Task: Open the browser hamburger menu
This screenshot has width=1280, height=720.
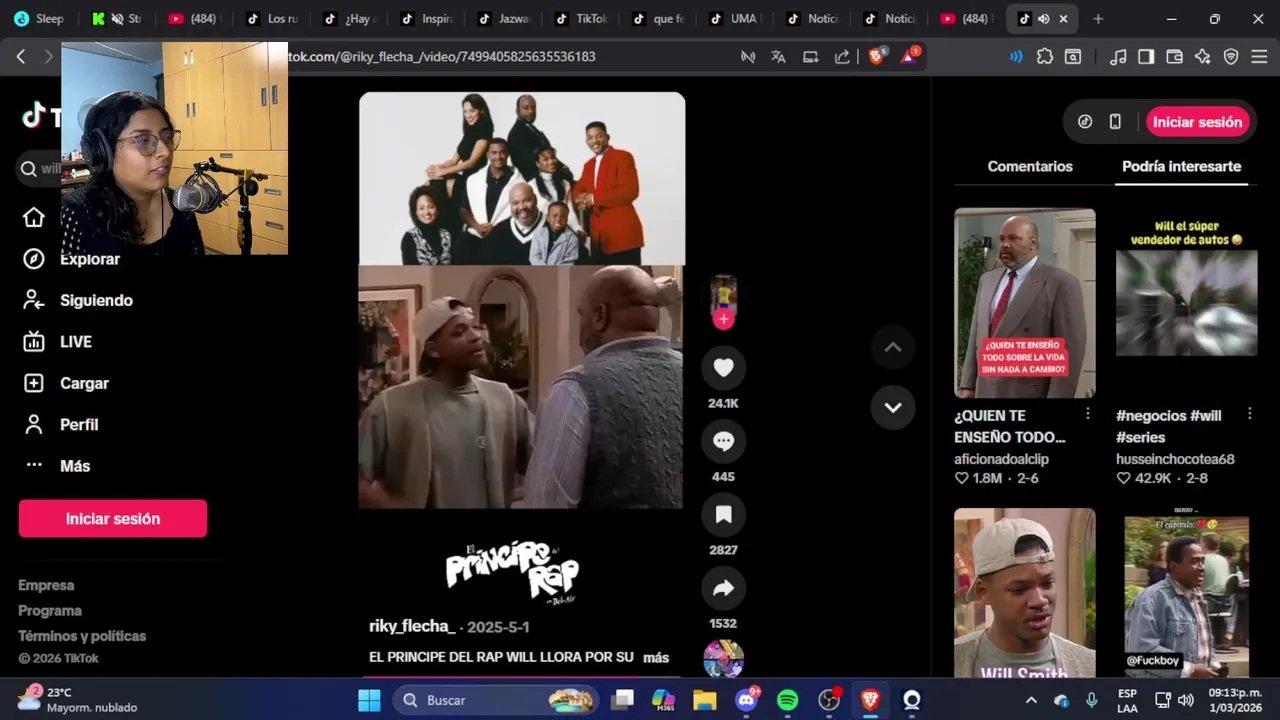Action: [1259, 57]
